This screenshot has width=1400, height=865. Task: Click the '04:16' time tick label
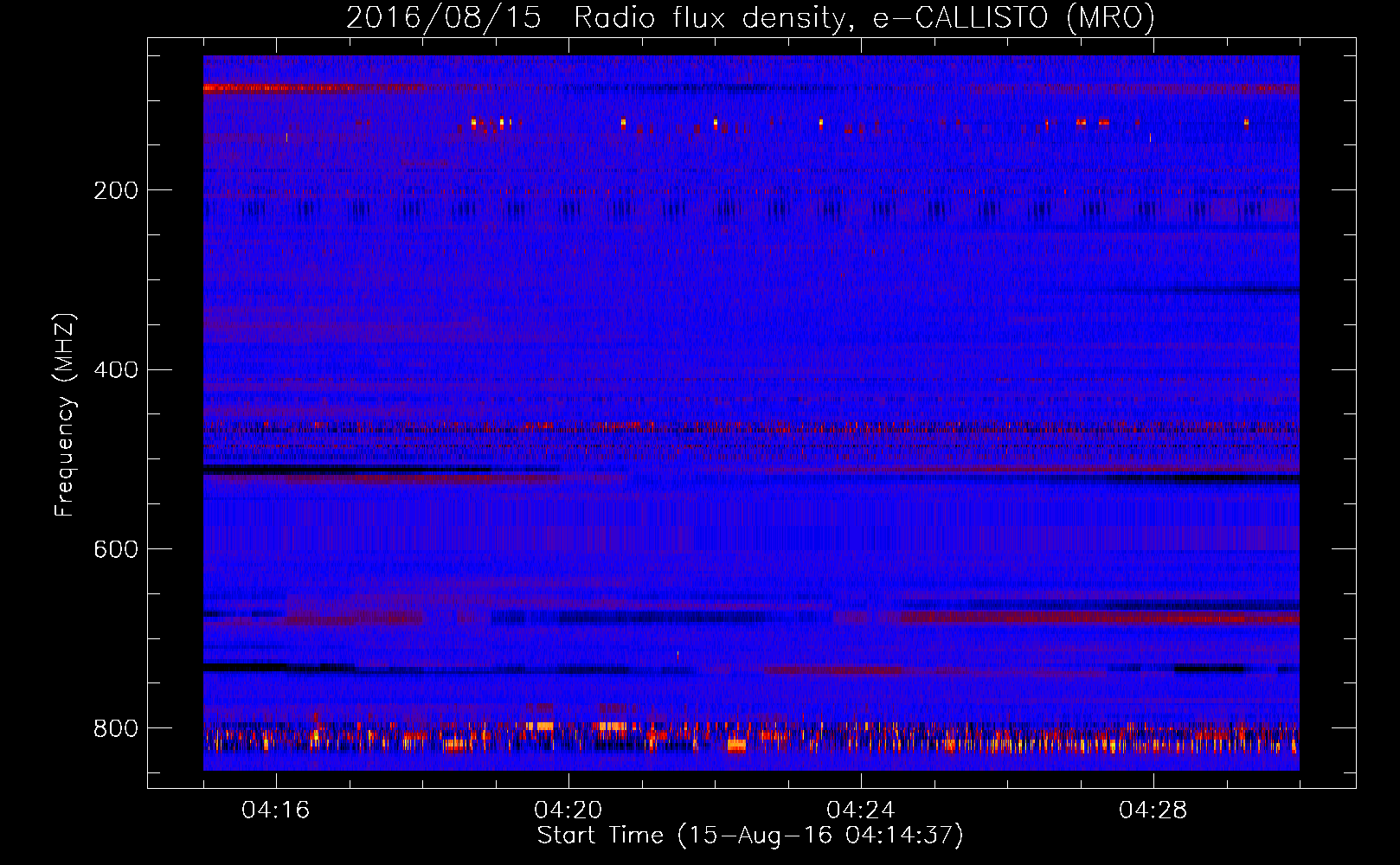(276, 810)
